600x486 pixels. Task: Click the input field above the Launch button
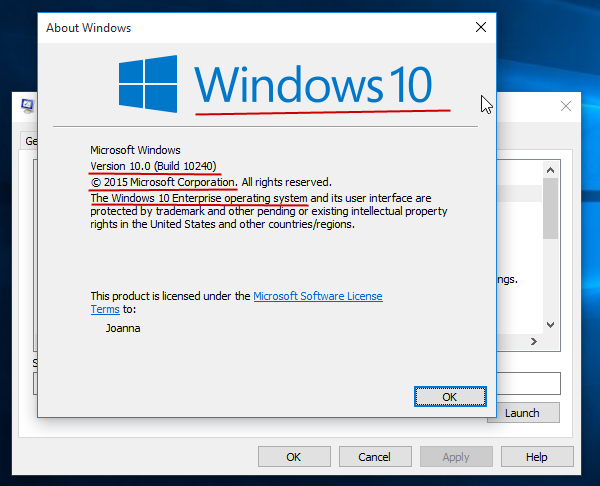pos(528,383)
